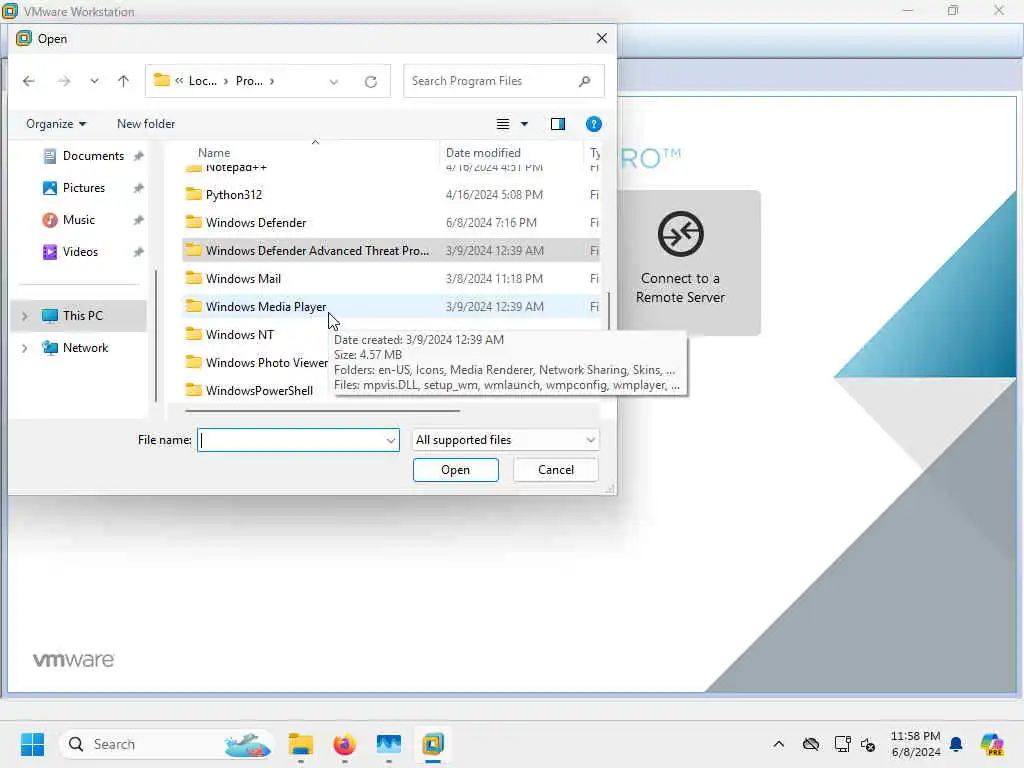Select the Python312 folder

(391, 195)
